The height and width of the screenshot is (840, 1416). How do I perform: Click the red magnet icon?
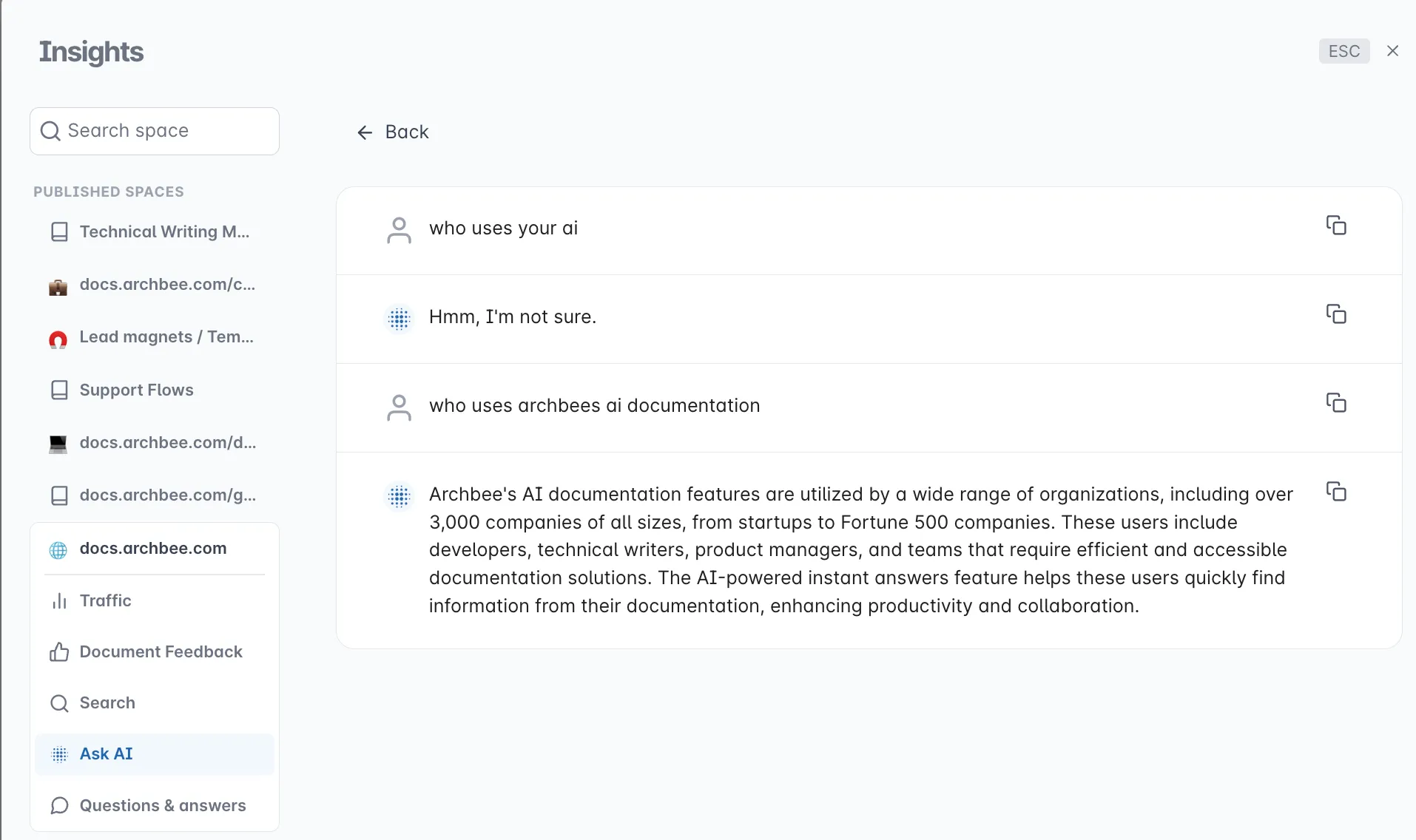[58, 339]
